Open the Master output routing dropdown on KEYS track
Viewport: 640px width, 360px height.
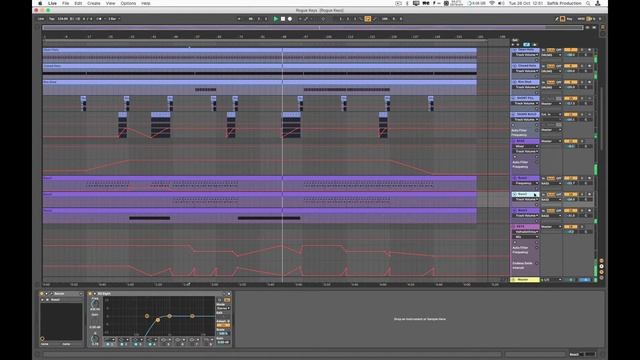click(x=551, y=227)
